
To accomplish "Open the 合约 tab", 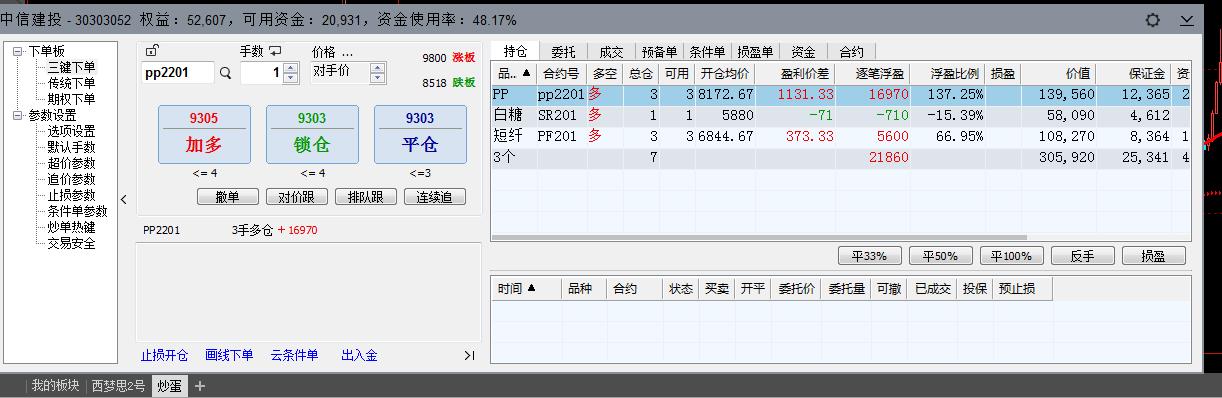I will 851,52.
